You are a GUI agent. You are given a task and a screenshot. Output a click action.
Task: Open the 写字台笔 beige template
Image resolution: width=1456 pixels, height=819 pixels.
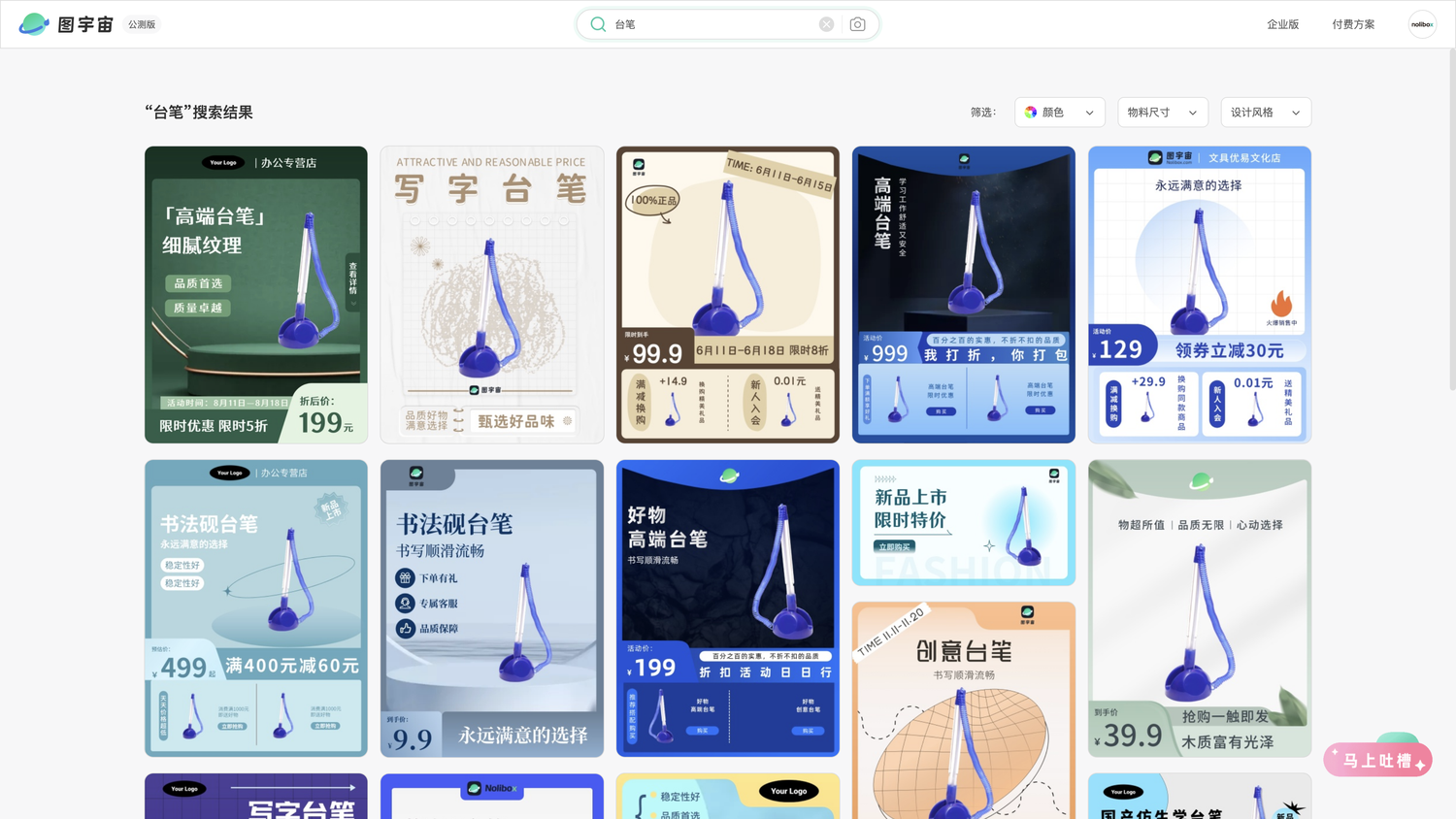(x=492, y=295)
